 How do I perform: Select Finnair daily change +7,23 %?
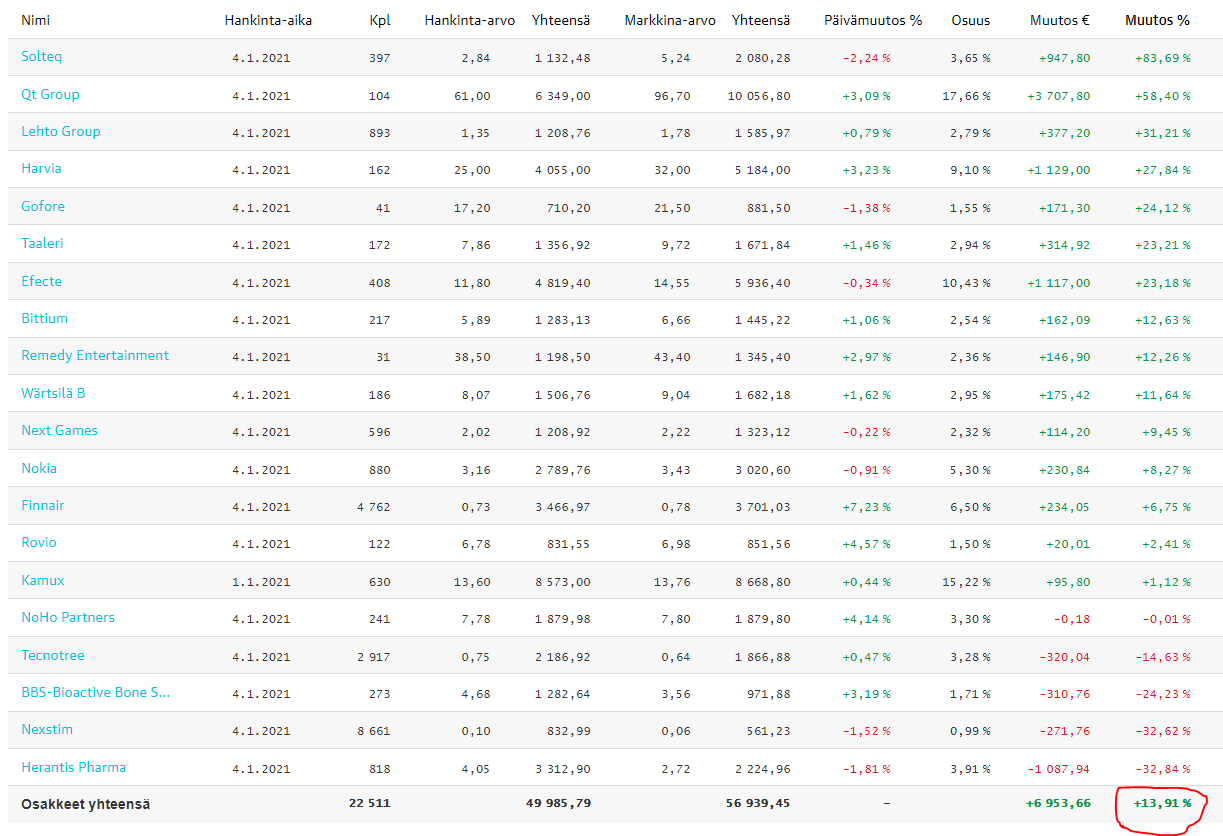tap(866, 507)
